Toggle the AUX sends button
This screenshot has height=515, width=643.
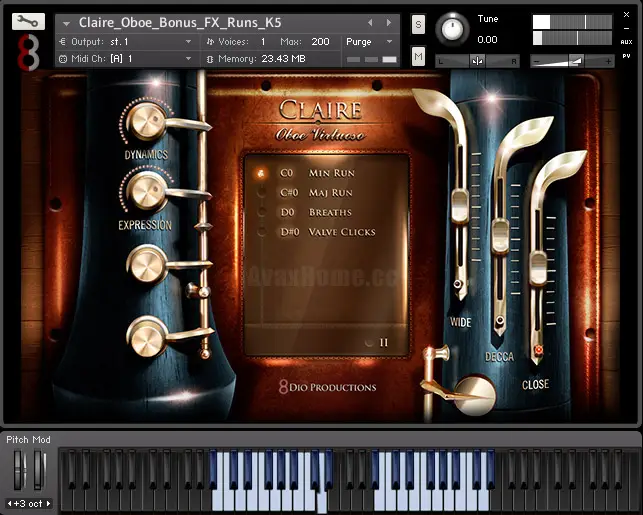click(626, 42)
